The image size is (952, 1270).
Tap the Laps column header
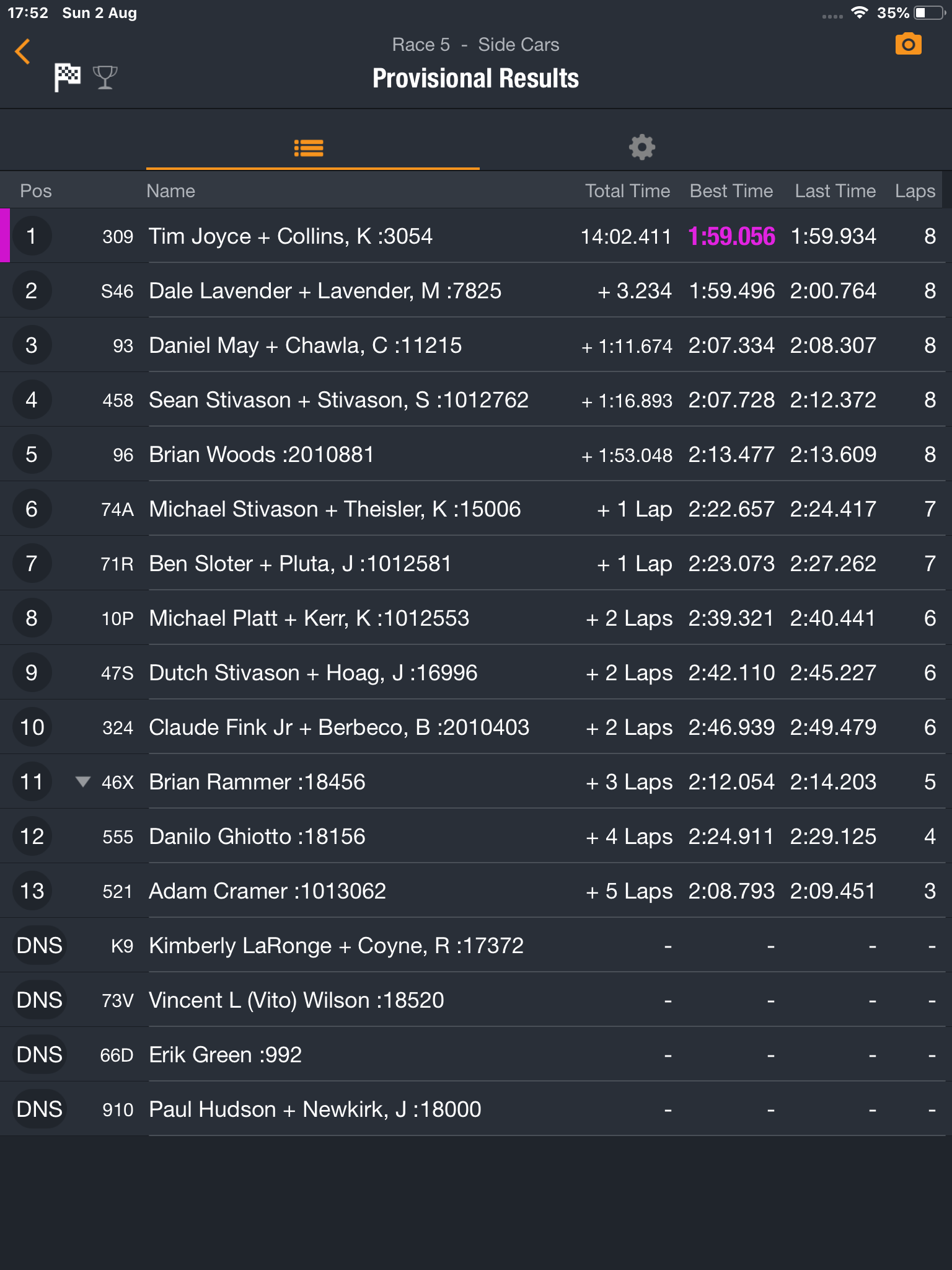915,191
